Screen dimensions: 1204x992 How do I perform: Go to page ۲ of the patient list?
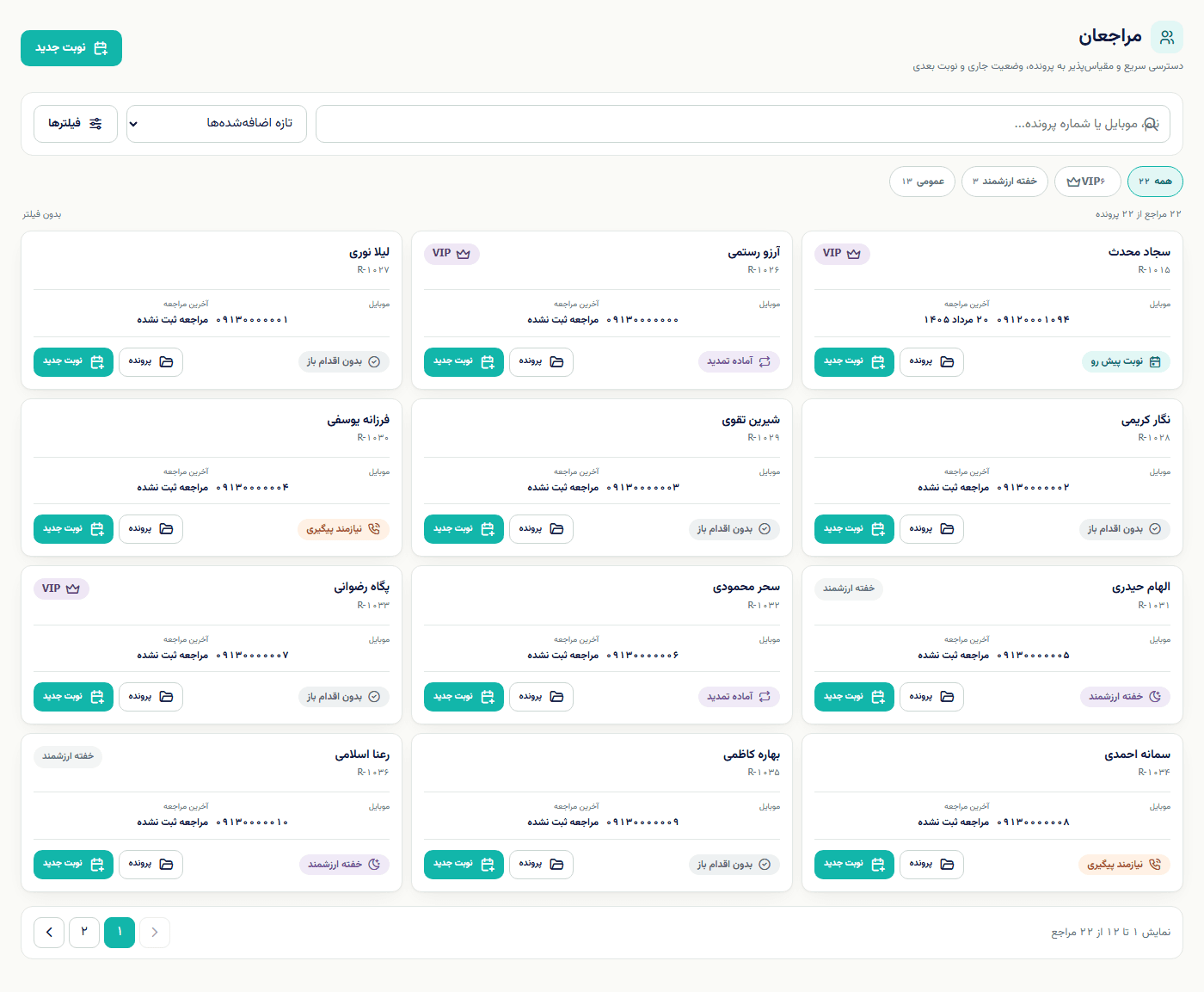click(84, 933)
